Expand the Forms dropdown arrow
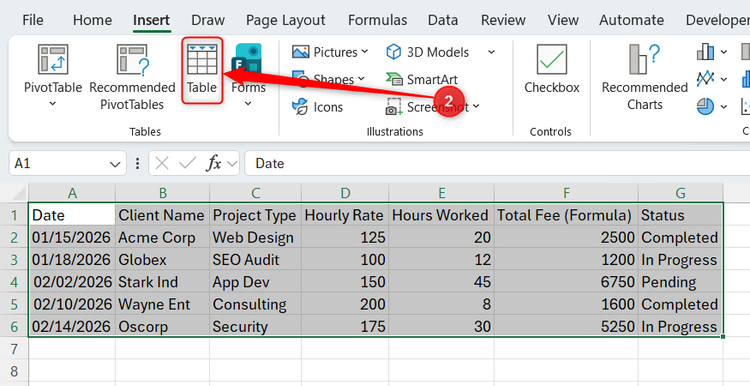This screenshot has width=750, height=386. click(248, 103)
